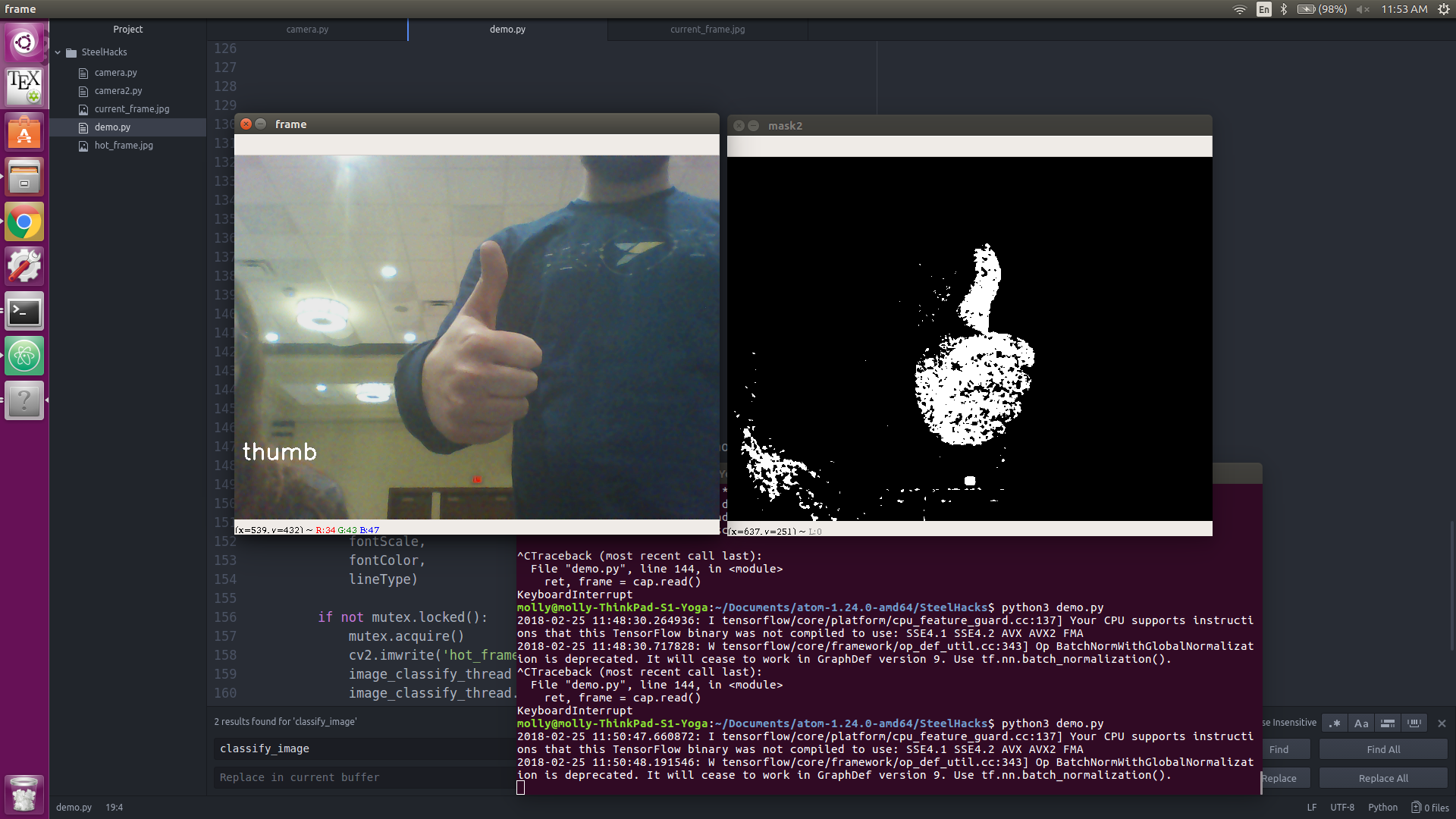Close the find and replace panel
Screen dimensions: 1456x819
pos(1442,723)
